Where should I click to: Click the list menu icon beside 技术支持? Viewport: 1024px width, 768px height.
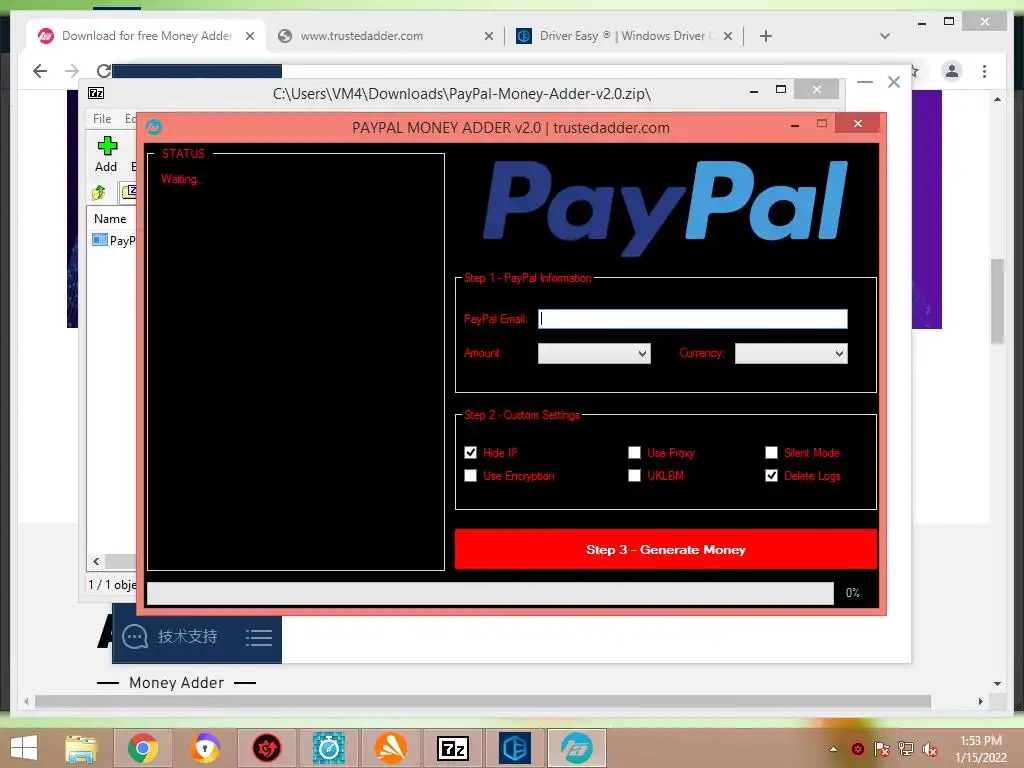259,637
